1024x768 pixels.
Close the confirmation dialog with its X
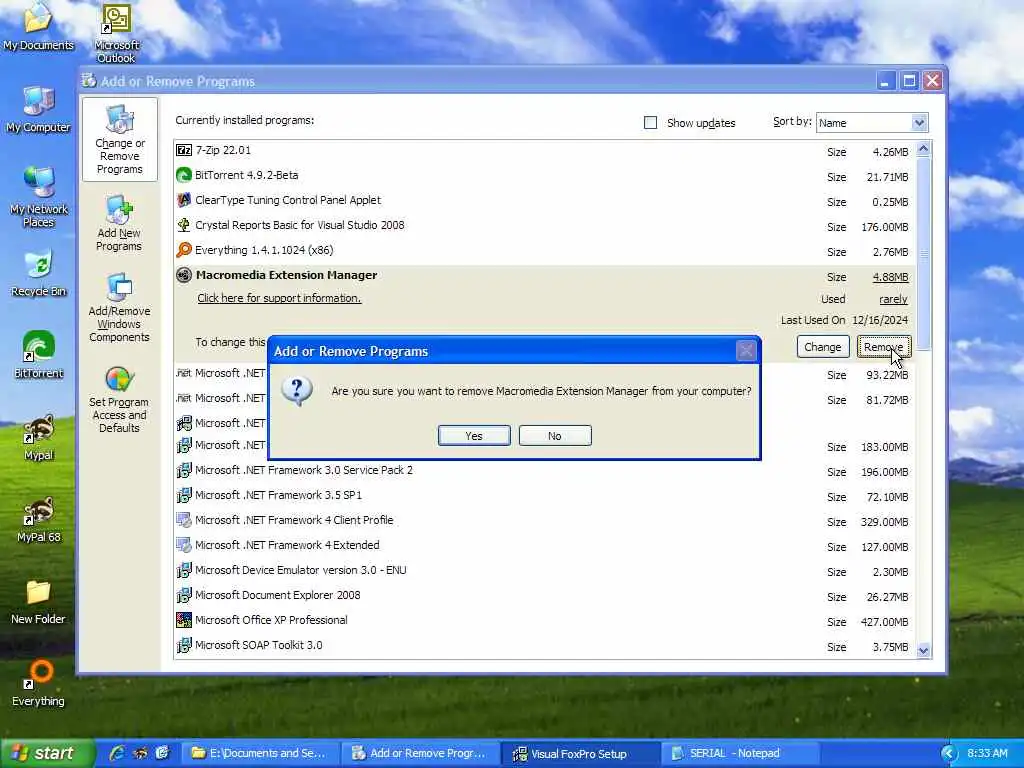pyautogui.click(x=746, y=351)
